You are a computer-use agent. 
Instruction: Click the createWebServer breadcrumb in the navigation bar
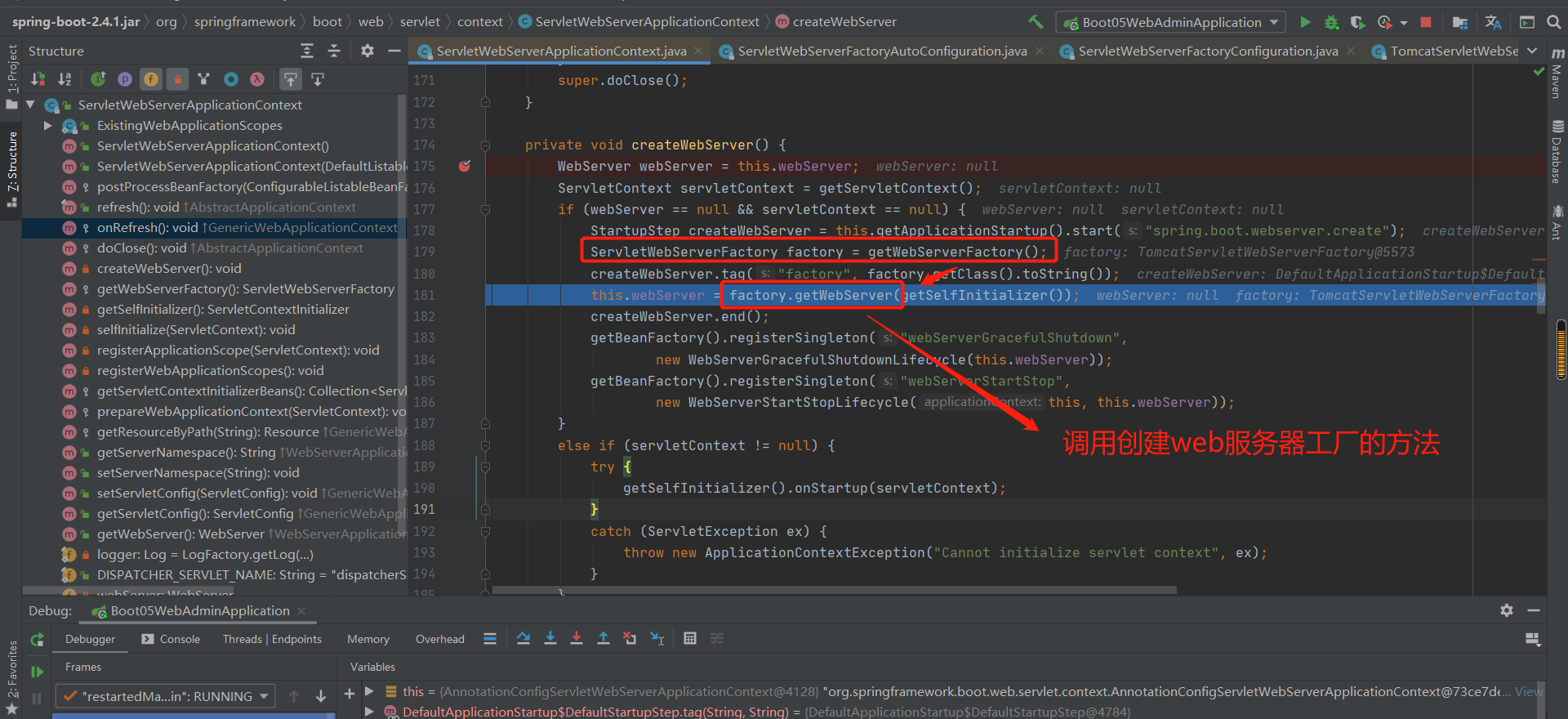(836, 22)
